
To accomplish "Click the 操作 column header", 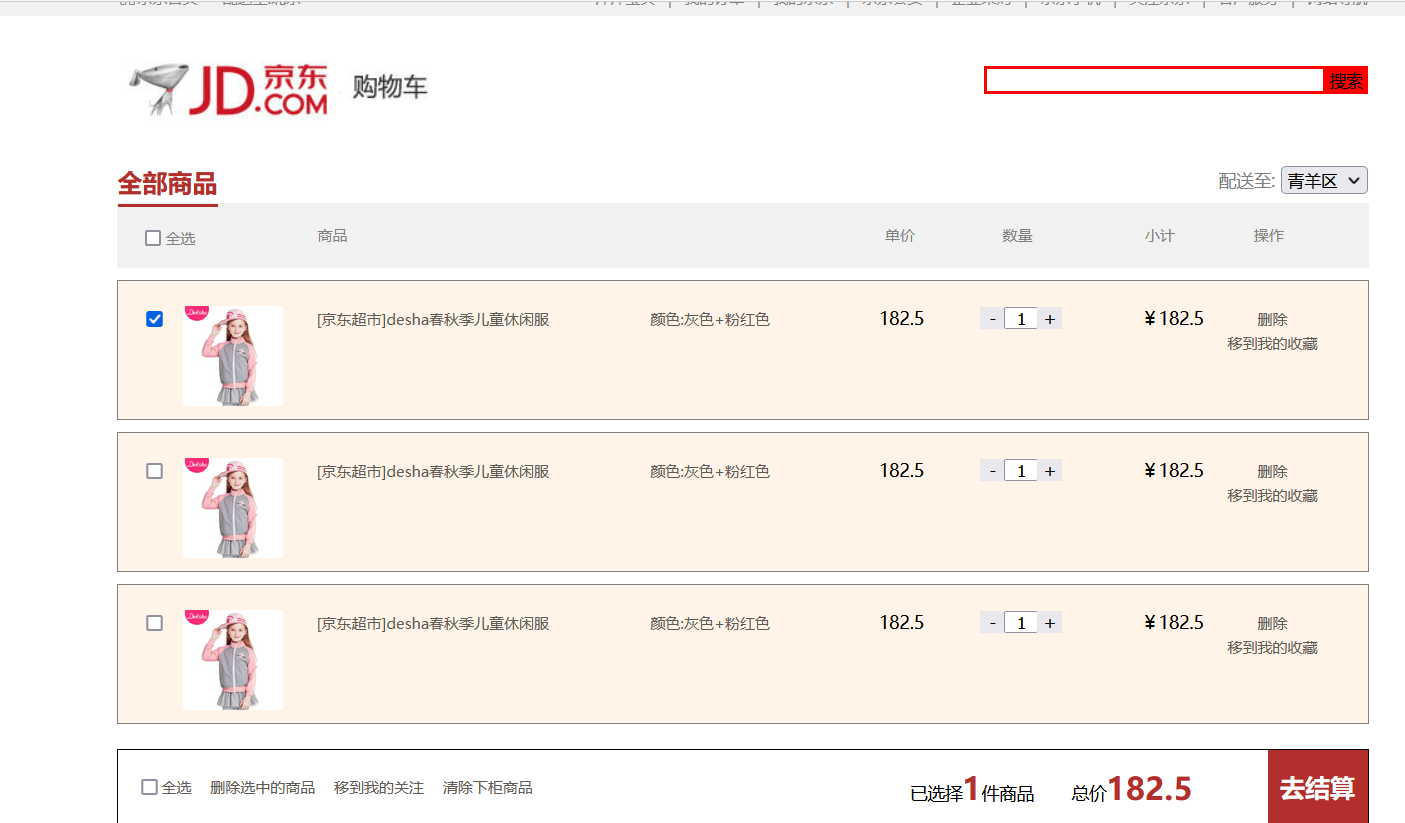I will [x=1269, y=236].
